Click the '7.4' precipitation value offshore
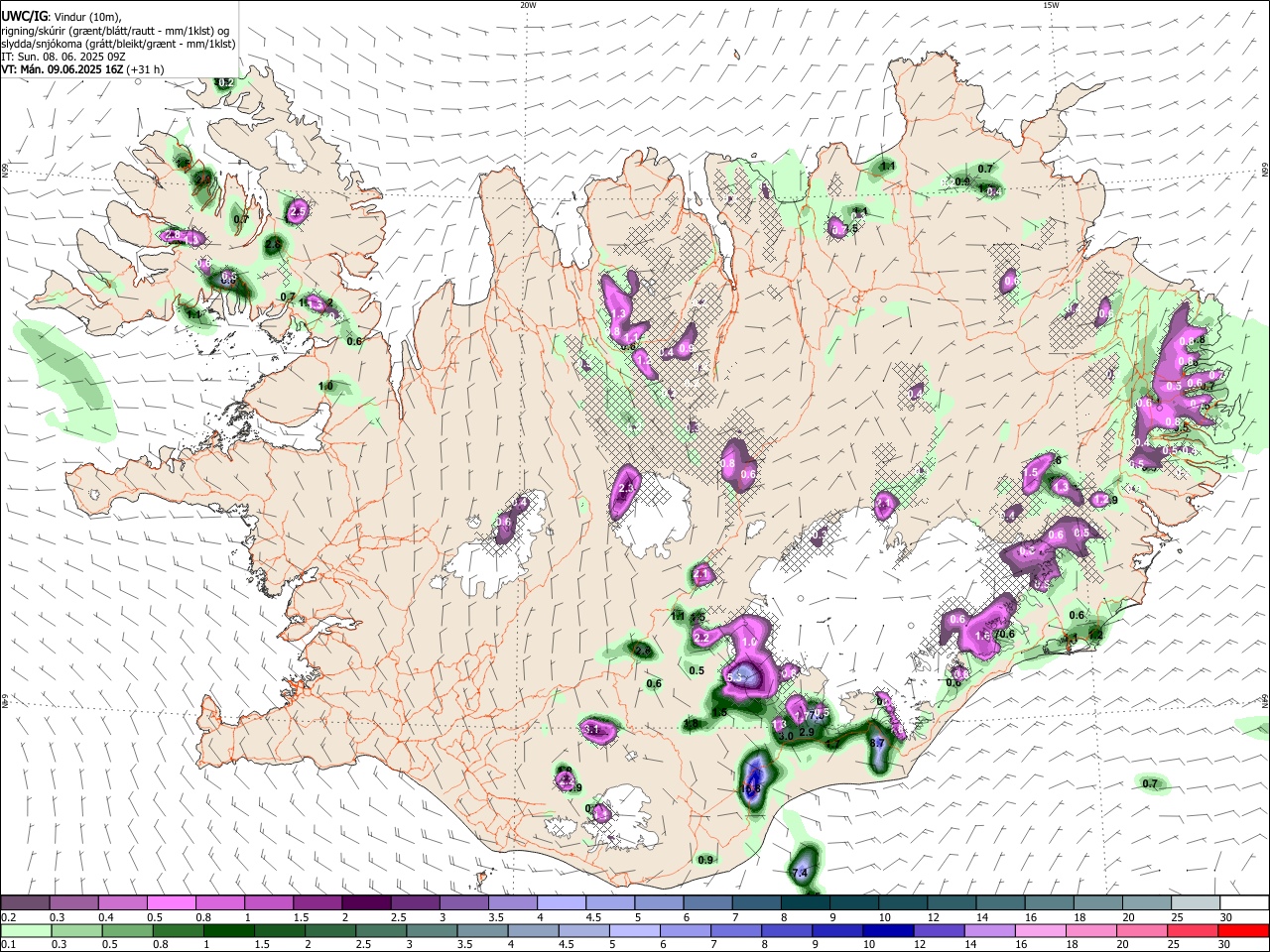1270x952 pixels. [x=800, y=873]
